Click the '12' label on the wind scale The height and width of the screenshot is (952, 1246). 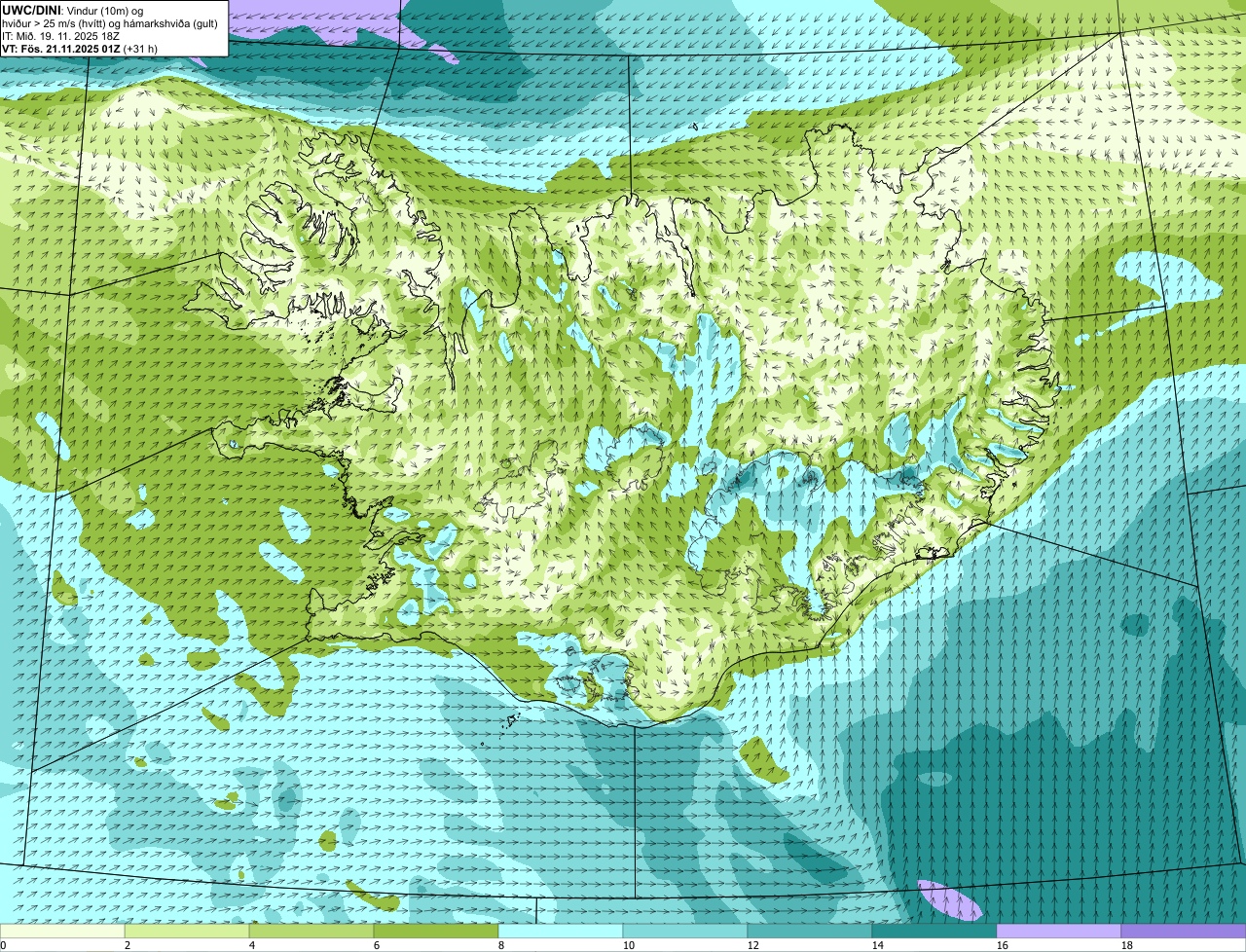click(x=753, y=945)
